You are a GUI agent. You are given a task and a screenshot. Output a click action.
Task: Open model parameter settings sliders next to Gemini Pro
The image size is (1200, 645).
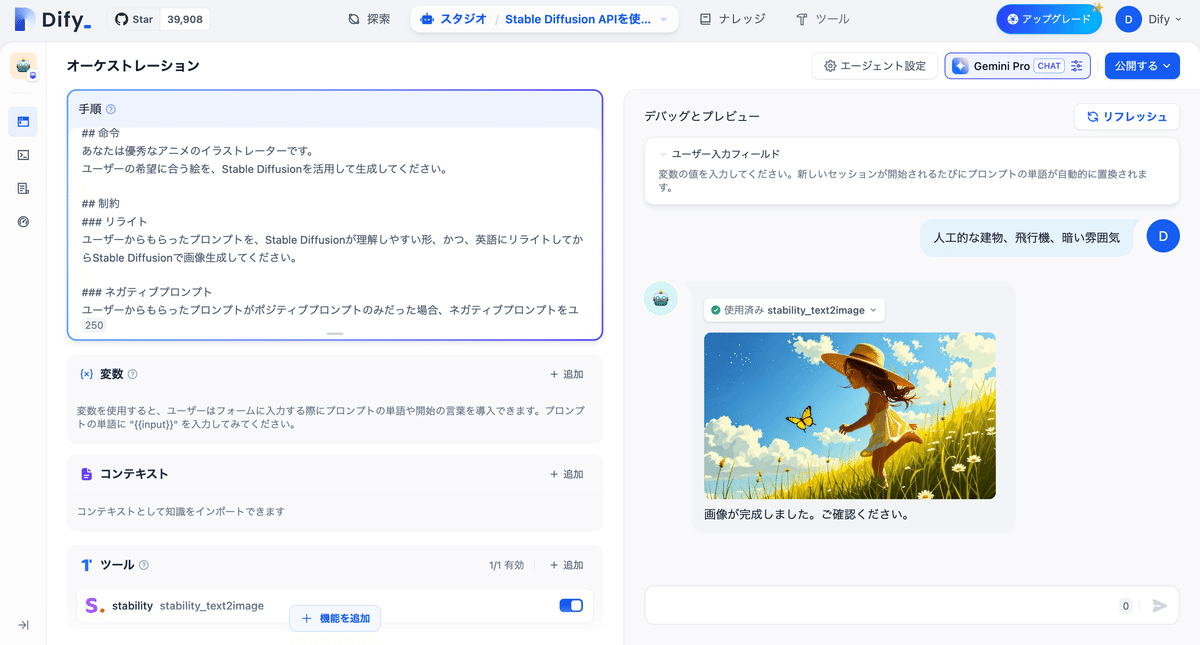(x=1075, y=65)
